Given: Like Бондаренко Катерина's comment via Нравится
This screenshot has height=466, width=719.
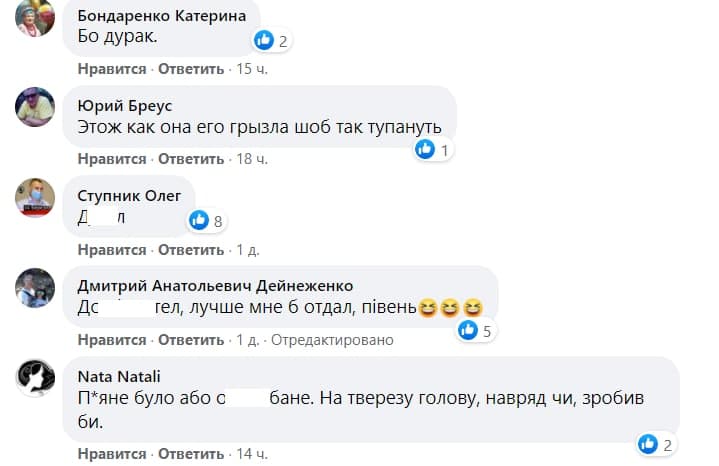Looking at the screenshot, I should coord(112,70).
